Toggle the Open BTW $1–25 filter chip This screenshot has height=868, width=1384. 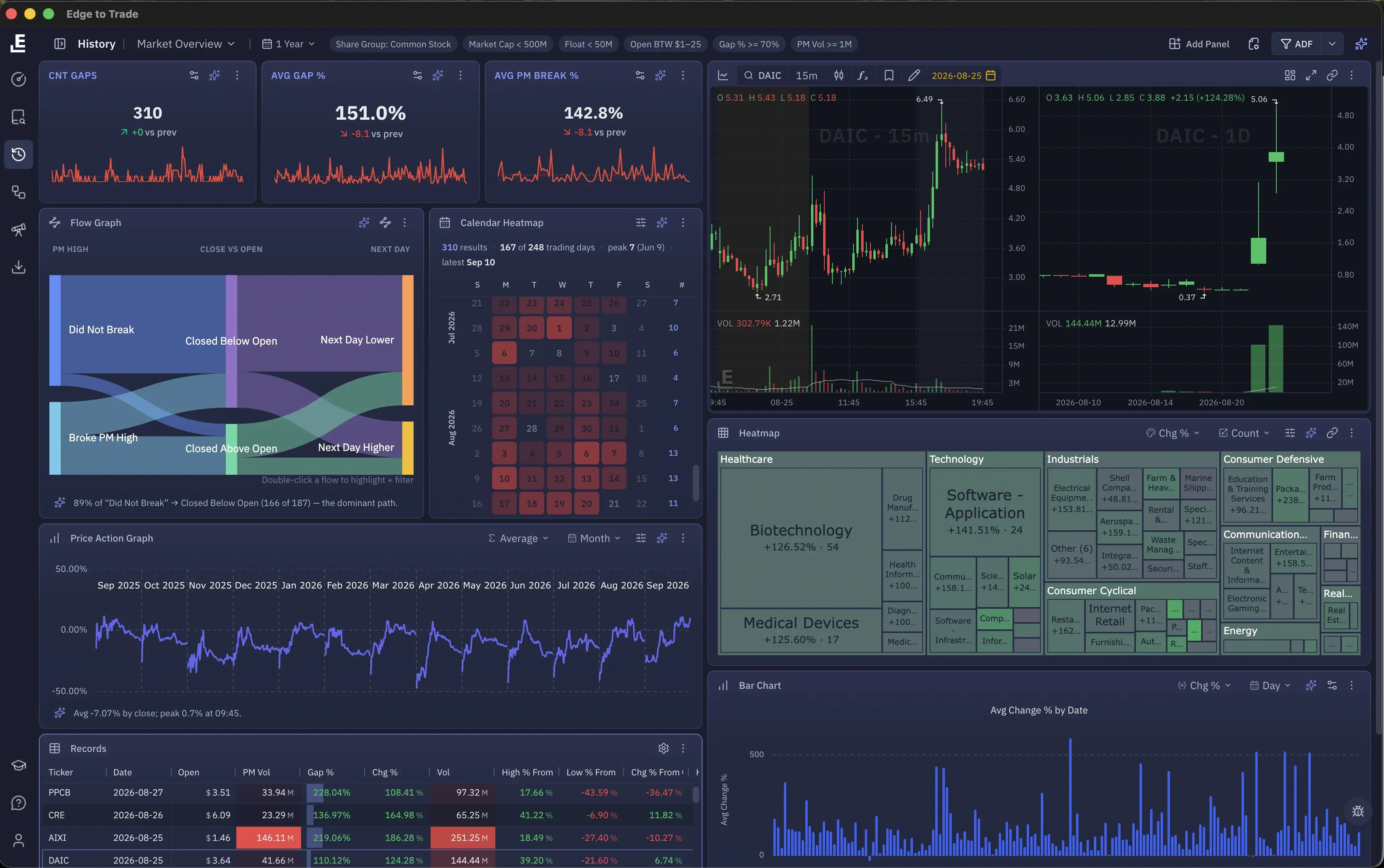pyautogui.click(x=666, y=44)
